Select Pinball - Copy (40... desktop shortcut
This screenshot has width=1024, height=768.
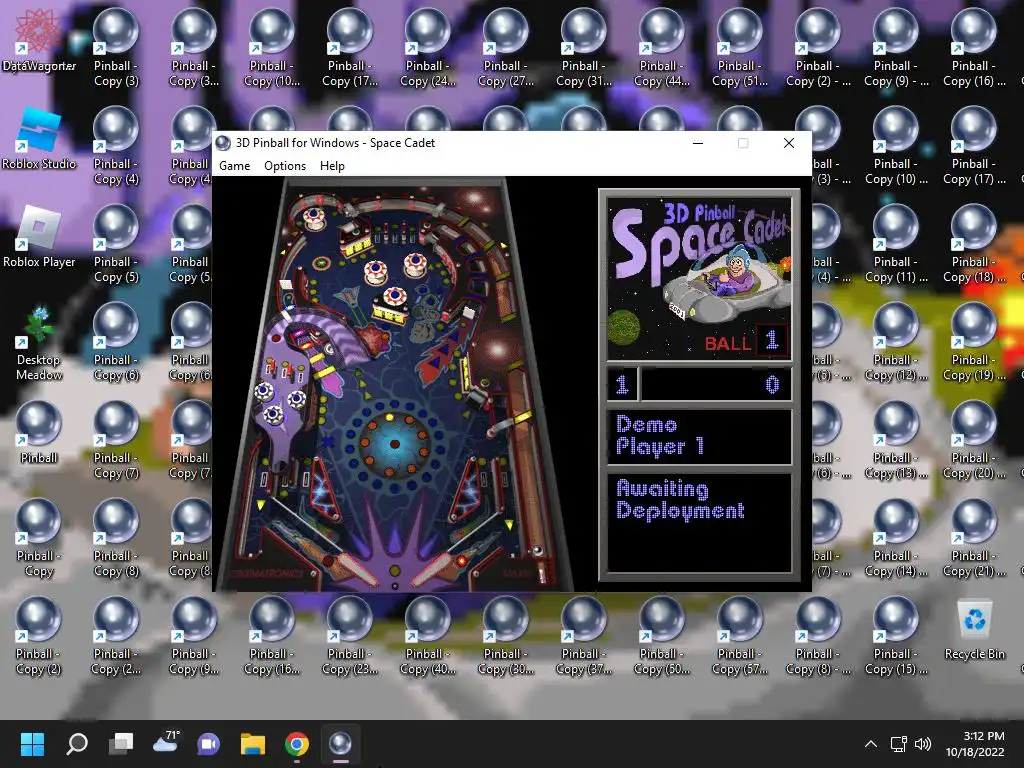(428, 636)
